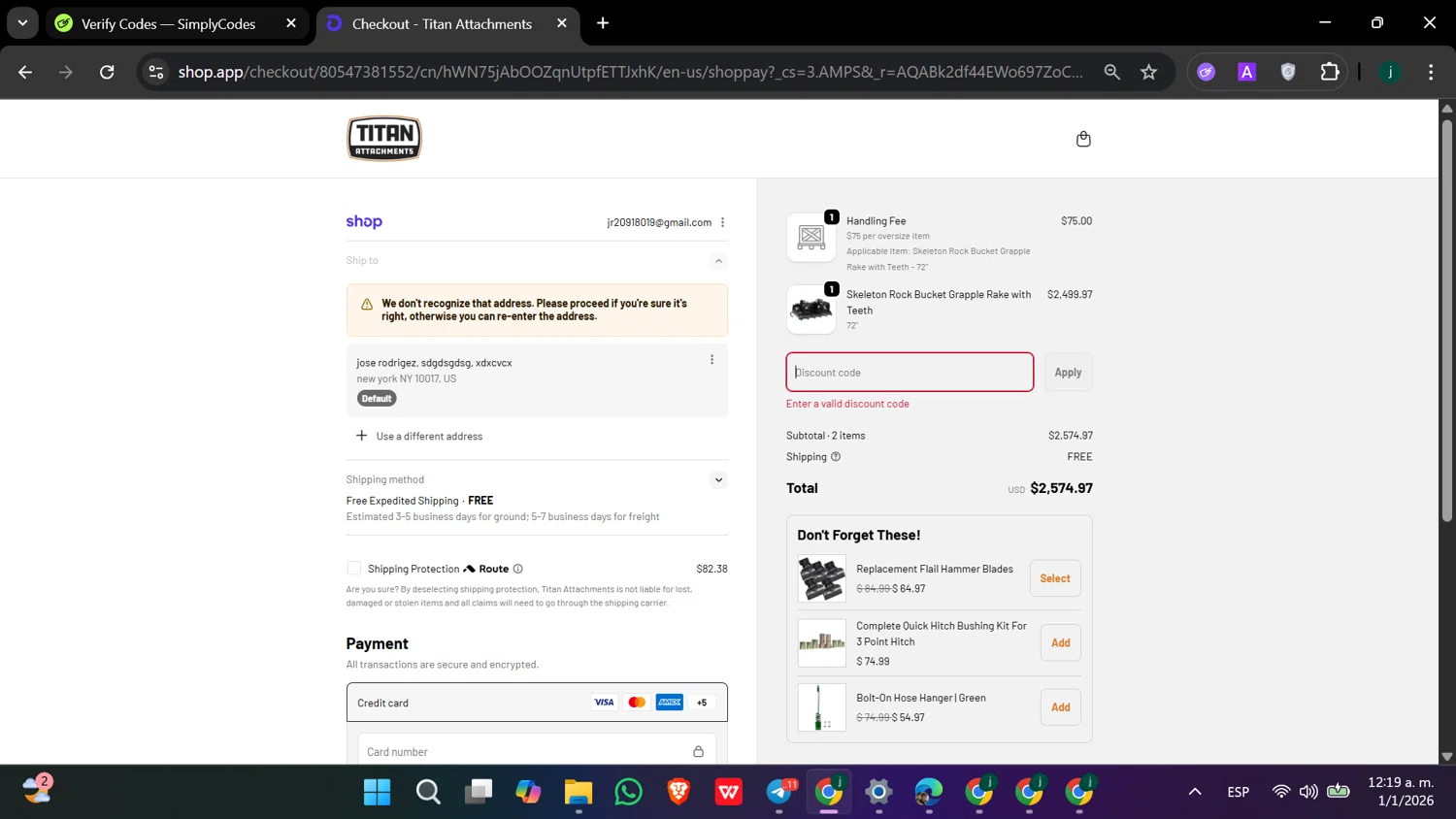Click the plus icon for different address
1456x819 pixels.
click(x=362, y=436)
